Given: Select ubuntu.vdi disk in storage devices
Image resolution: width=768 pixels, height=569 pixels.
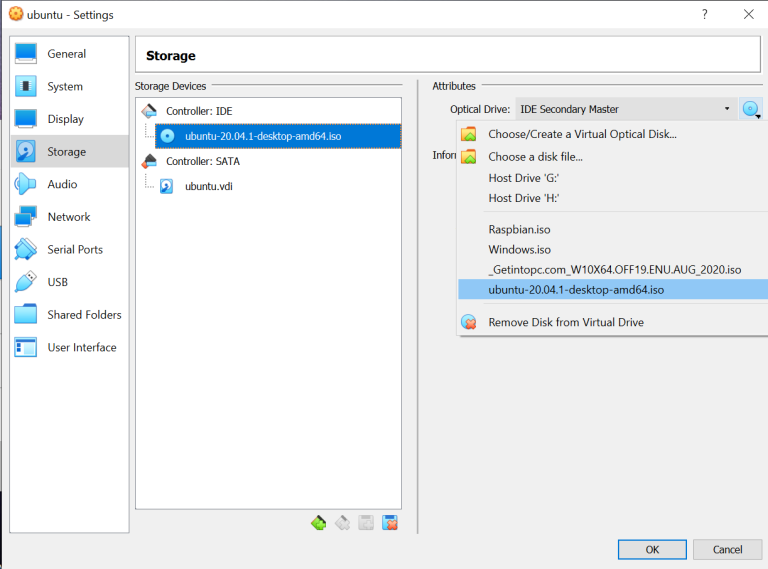Looking at the screenshot, I should pos(208,186).
